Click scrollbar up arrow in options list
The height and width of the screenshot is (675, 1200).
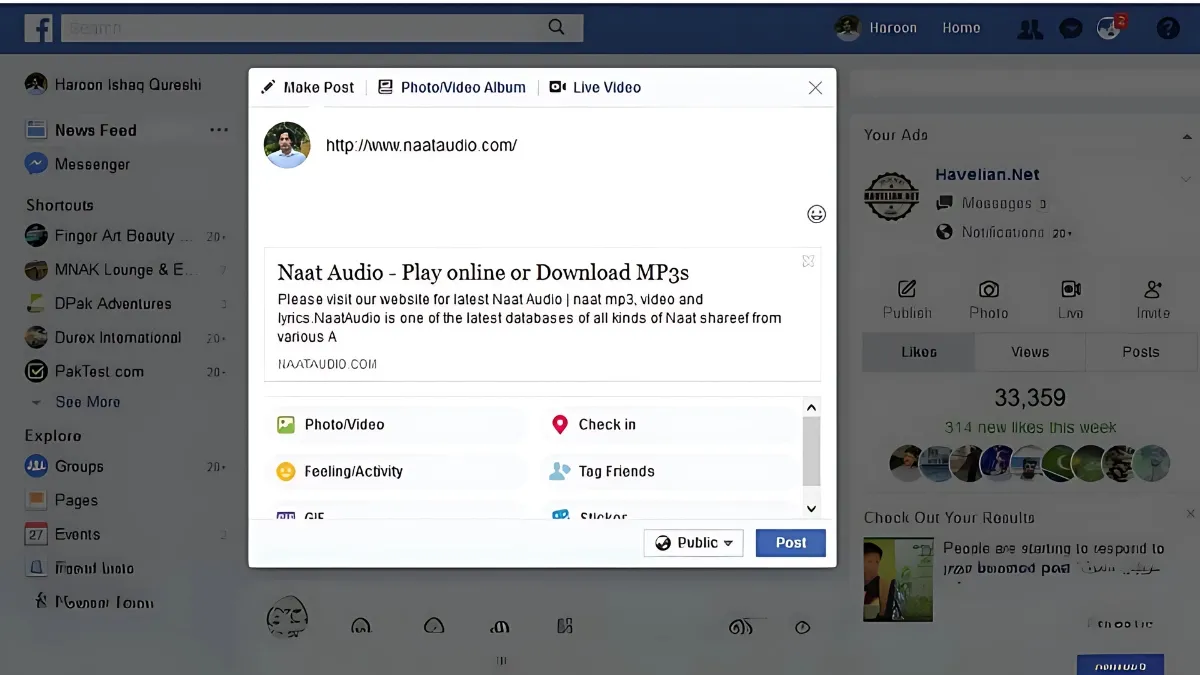pyautogui.click(x=811, y=407)
